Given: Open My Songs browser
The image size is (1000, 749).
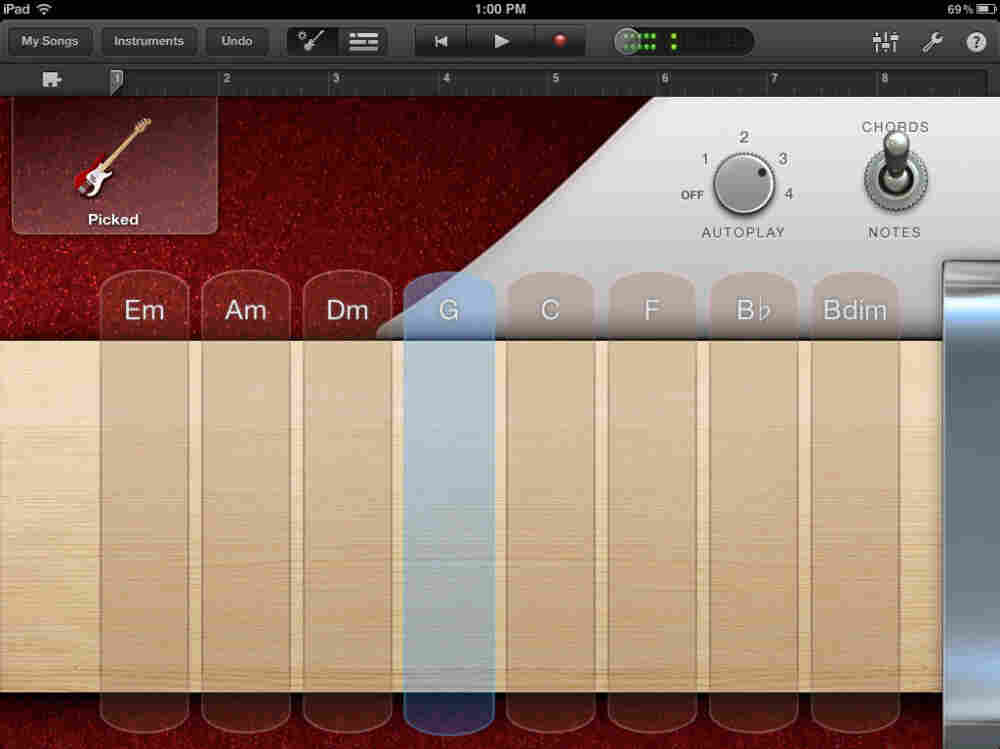Looking at the screenshot, I should (x=49, y=41).
